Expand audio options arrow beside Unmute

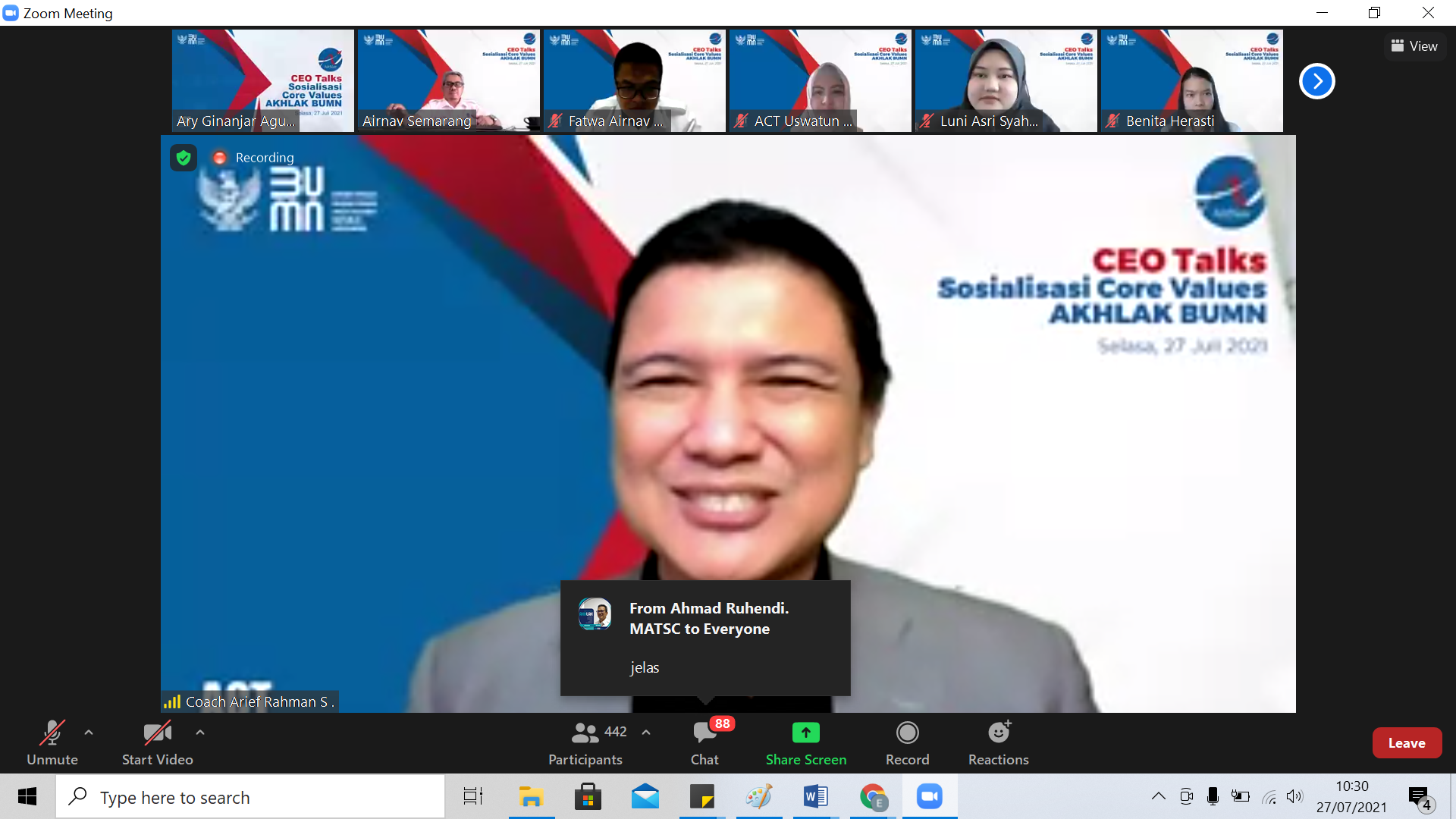coord(89,733)
